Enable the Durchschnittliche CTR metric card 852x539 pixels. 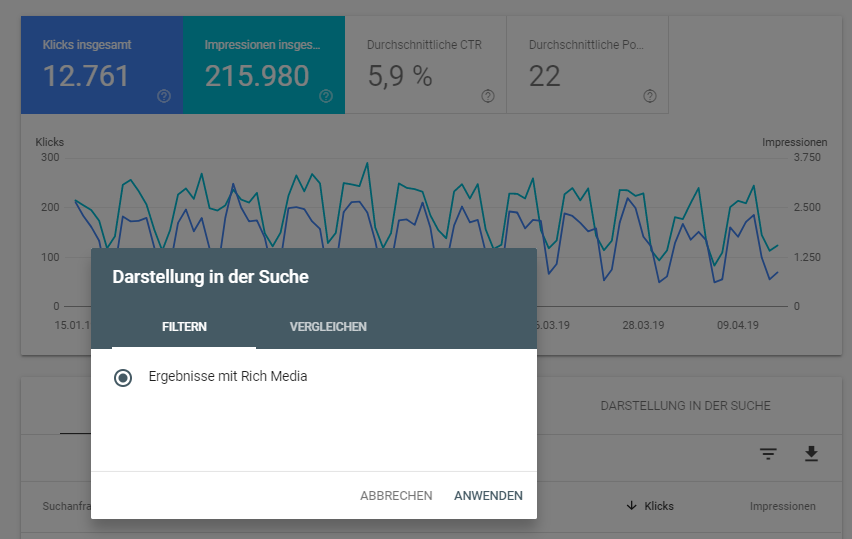pyautogui.click(x=426, y=64)
